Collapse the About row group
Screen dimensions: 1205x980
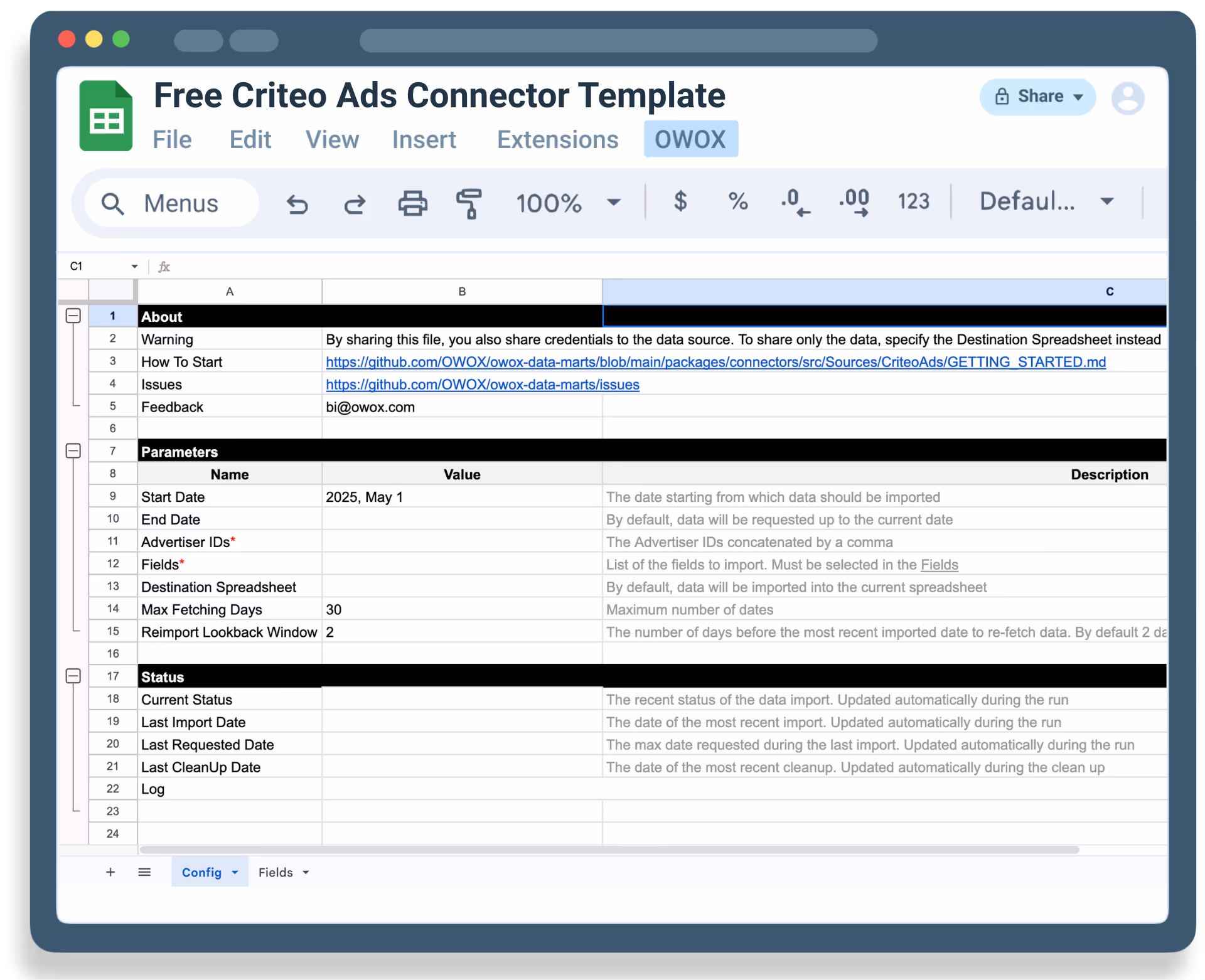tap(73, 316)
